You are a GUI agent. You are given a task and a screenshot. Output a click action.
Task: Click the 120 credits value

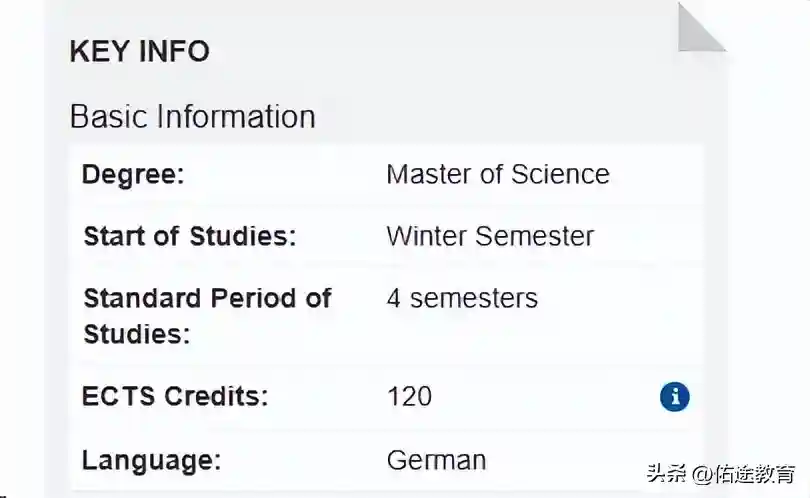click(409, 396)
